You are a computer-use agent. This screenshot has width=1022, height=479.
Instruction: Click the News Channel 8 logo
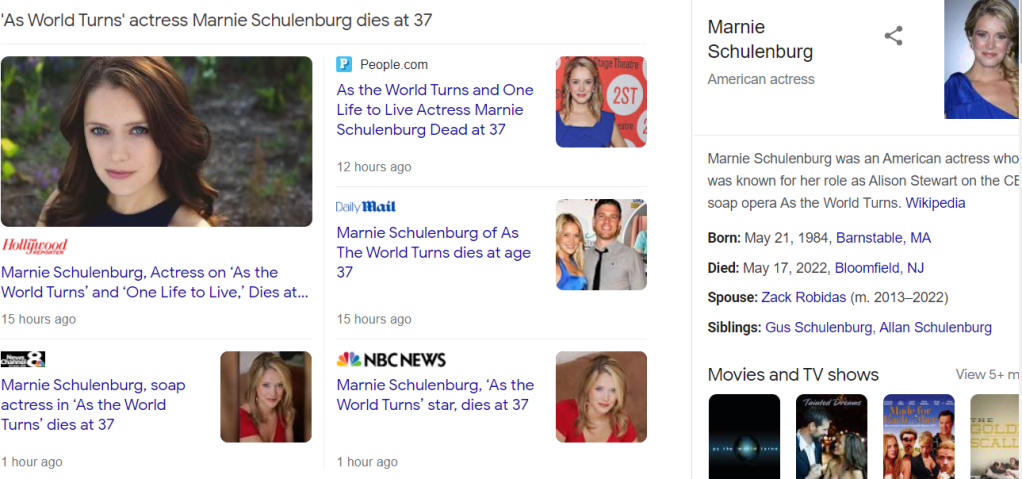click(x=23, y=360)
